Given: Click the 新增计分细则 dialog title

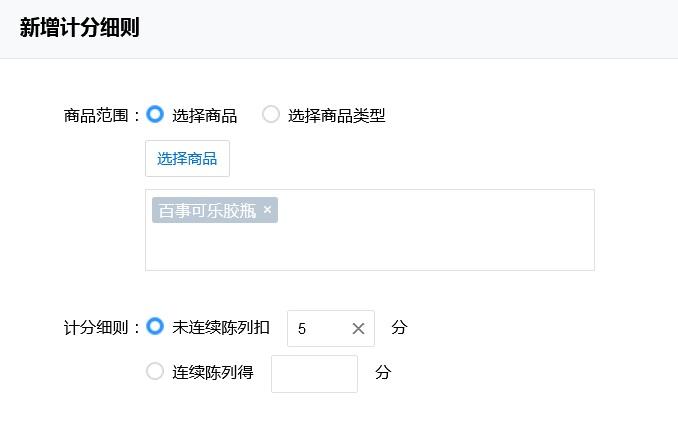Looking at the screenshot, I should tap(79, 28).
